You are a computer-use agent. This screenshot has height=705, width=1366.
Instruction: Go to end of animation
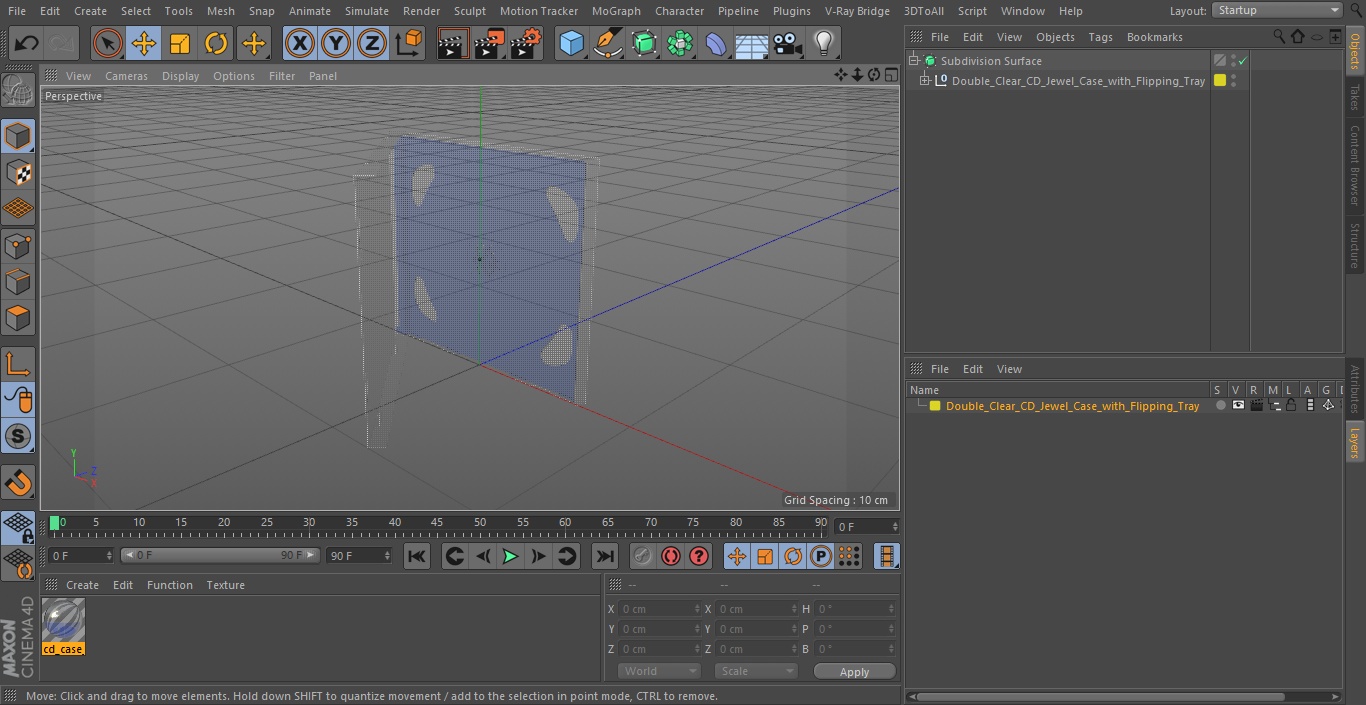(x=604, y=556)
